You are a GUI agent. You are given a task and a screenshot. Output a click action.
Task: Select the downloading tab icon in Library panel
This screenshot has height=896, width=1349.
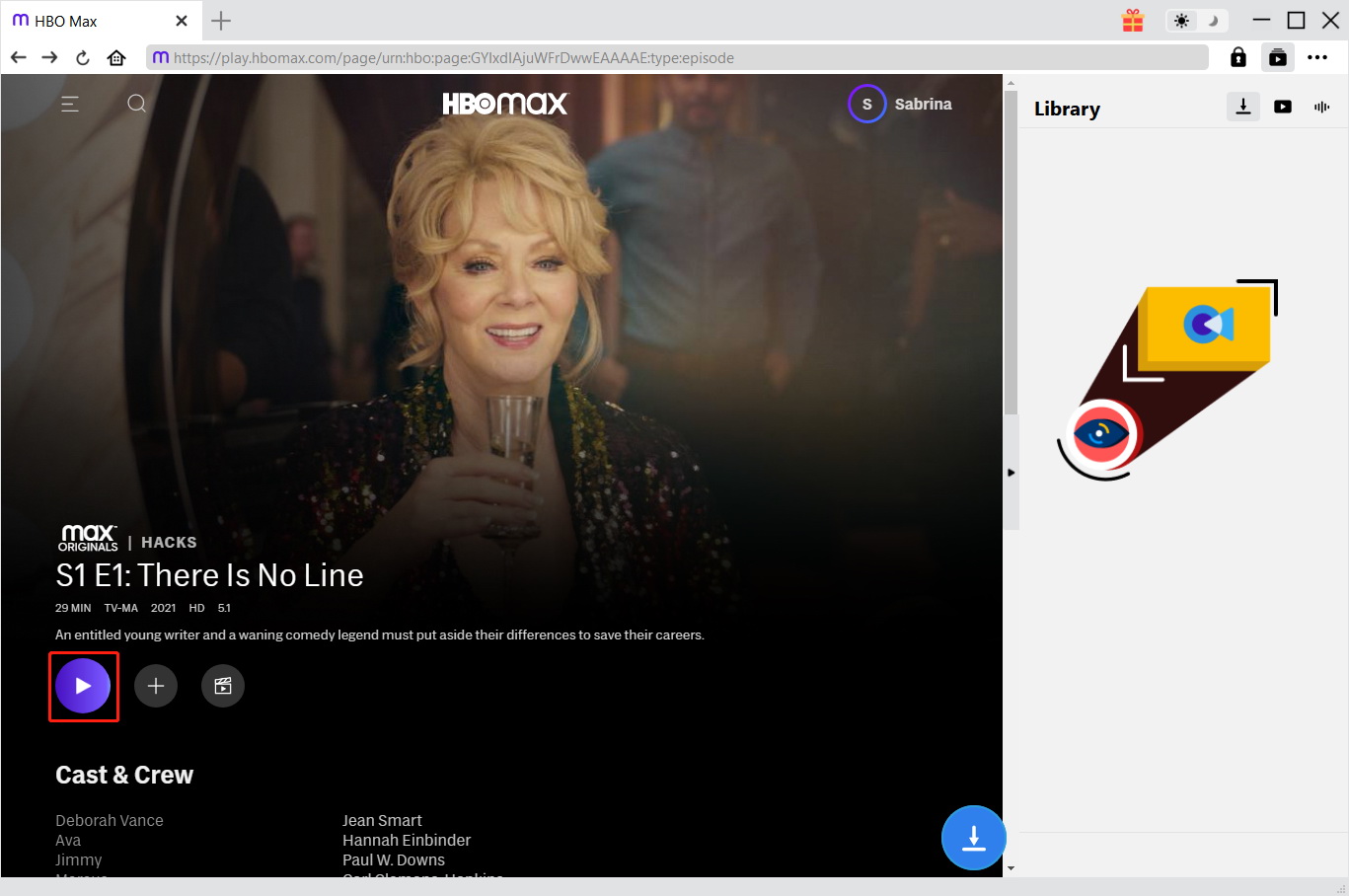point(1242,107)
